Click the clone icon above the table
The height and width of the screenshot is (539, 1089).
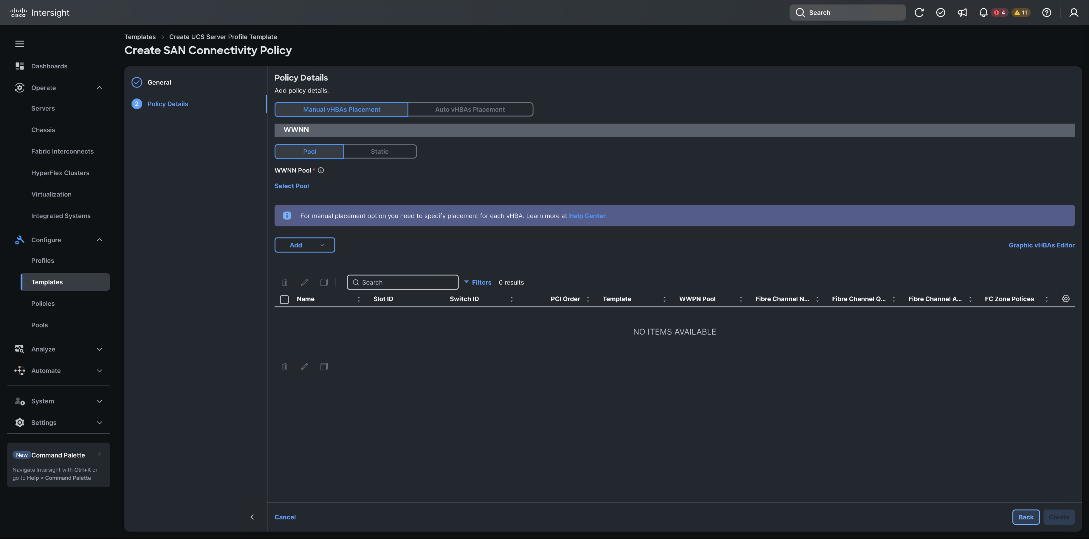click(x=324, y=283)
